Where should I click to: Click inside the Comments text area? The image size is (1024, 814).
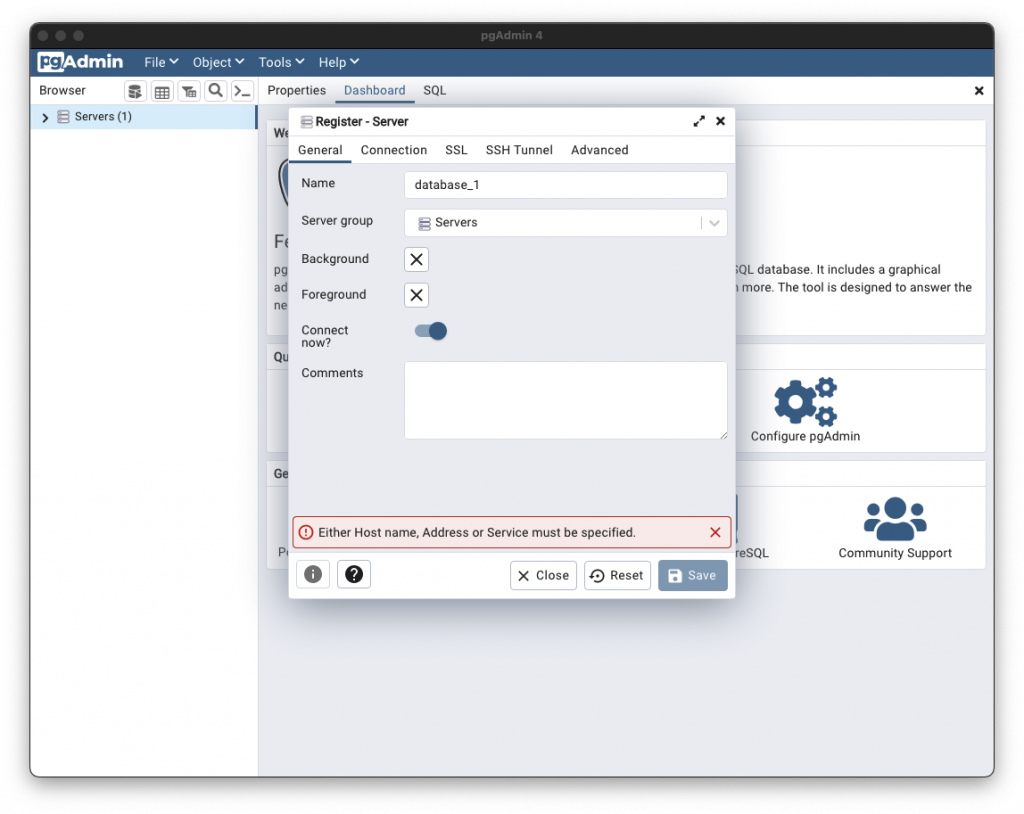tap(566, 400)
